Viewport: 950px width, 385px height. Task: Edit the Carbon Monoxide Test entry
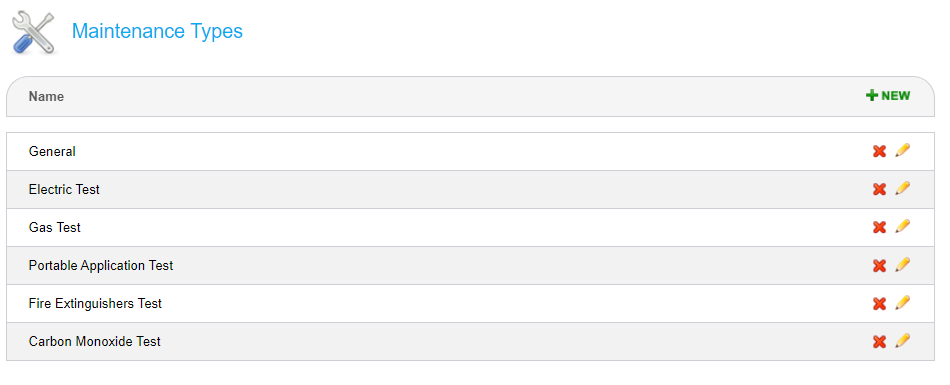pyautogui.click(x=903, y=341)
